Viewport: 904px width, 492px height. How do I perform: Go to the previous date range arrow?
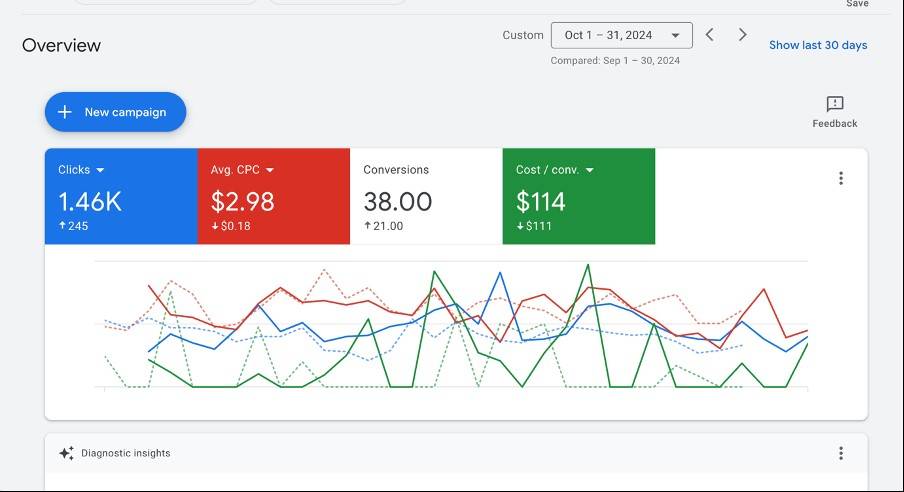pos(709,35)
